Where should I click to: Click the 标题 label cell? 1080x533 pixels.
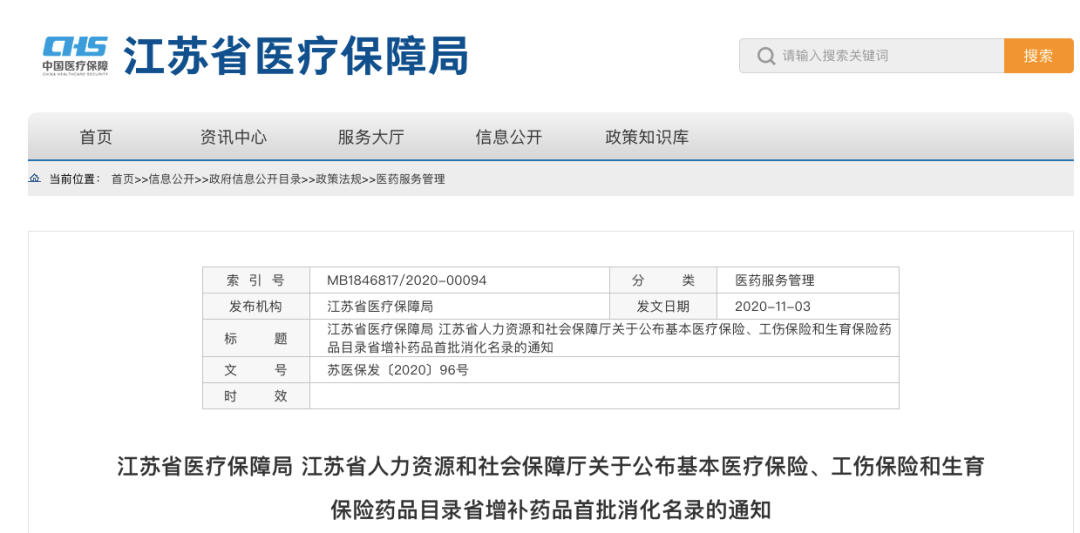tap(256, 338)
